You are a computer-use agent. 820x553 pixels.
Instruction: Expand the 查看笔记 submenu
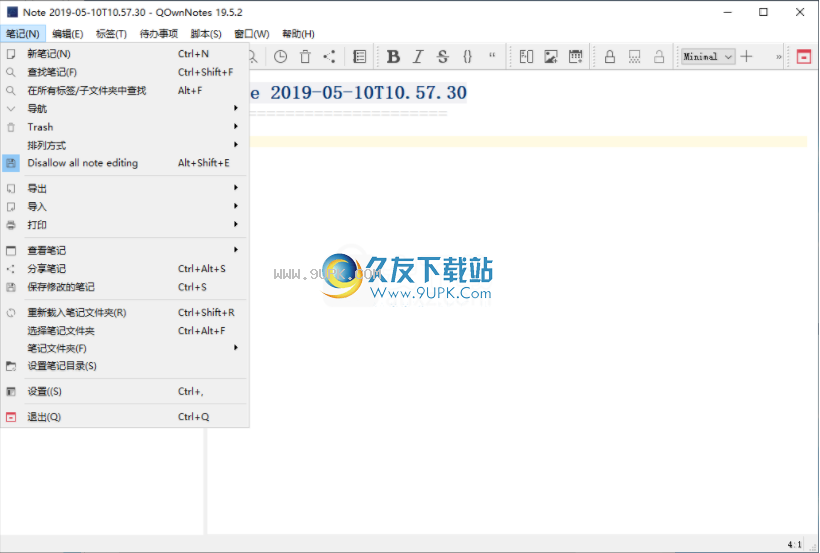pos(125,251)
